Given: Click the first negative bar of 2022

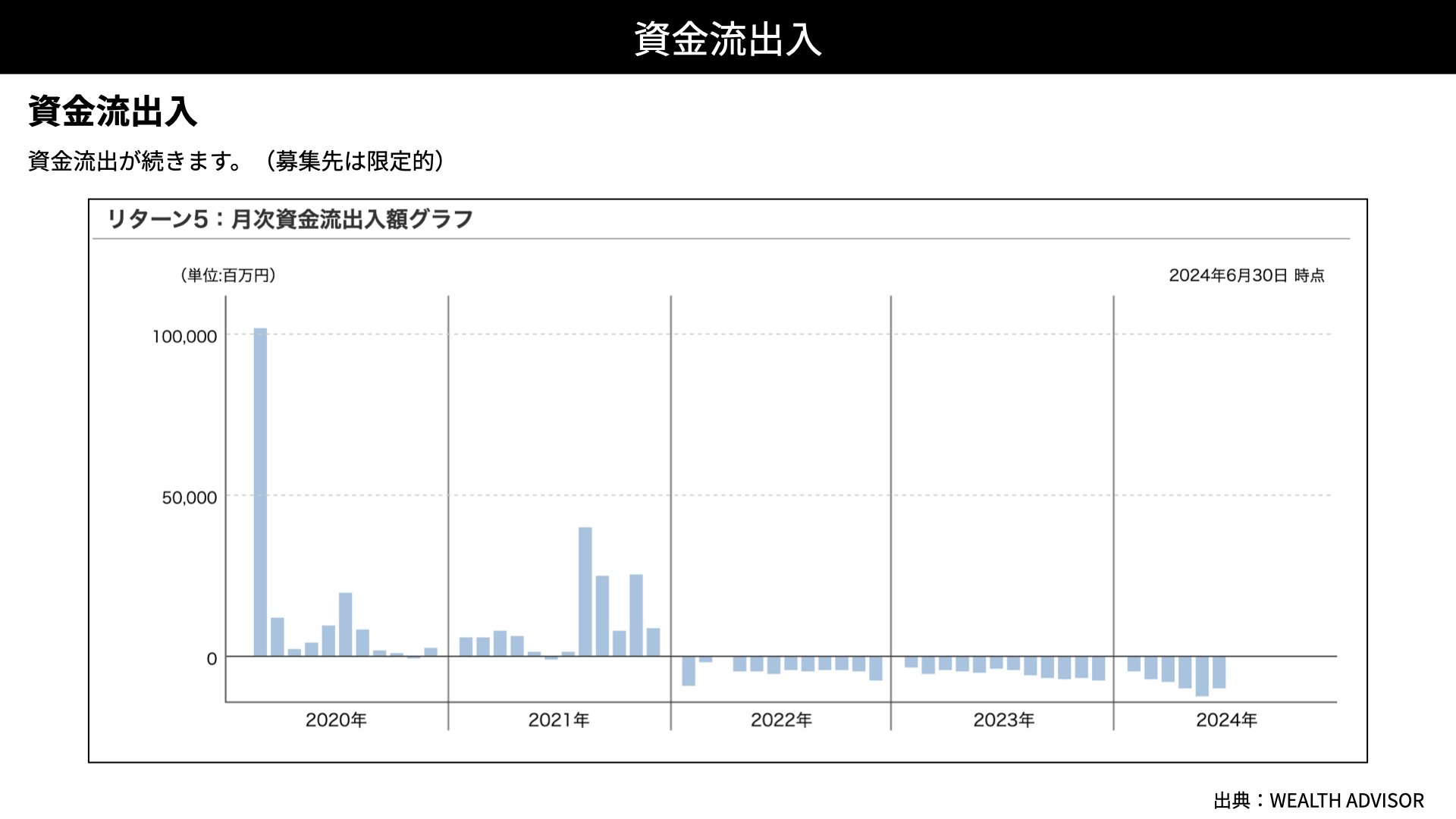Looking at the screenshot, I should (x=689, y=671).
